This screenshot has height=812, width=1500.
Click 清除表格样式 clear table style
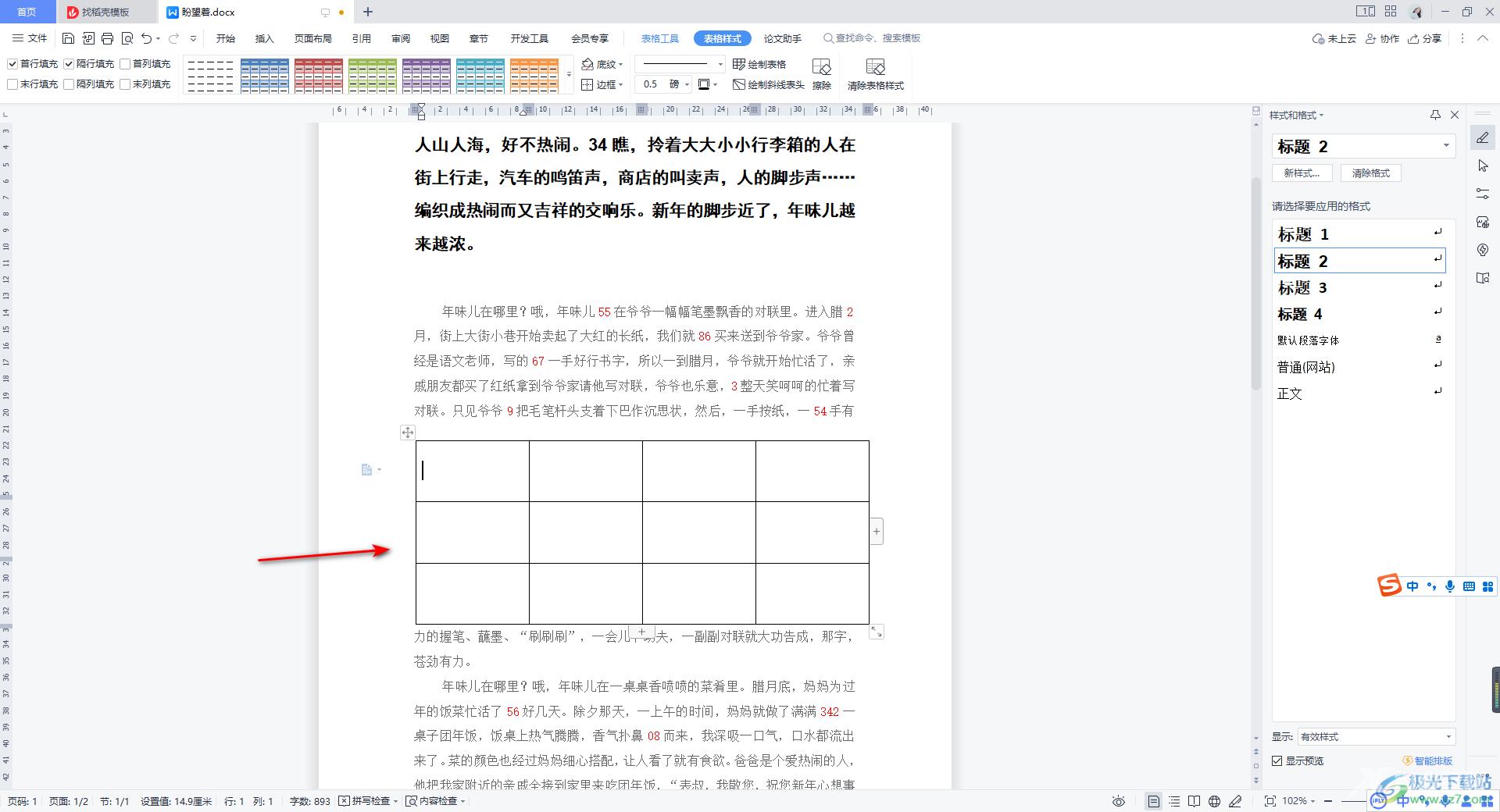[875, 74]
